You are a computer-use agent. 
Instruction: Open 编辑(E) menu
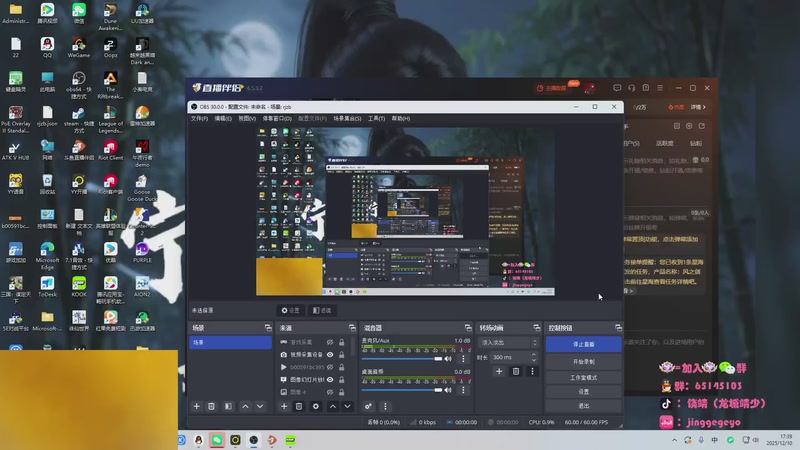[x=223, y=118]
